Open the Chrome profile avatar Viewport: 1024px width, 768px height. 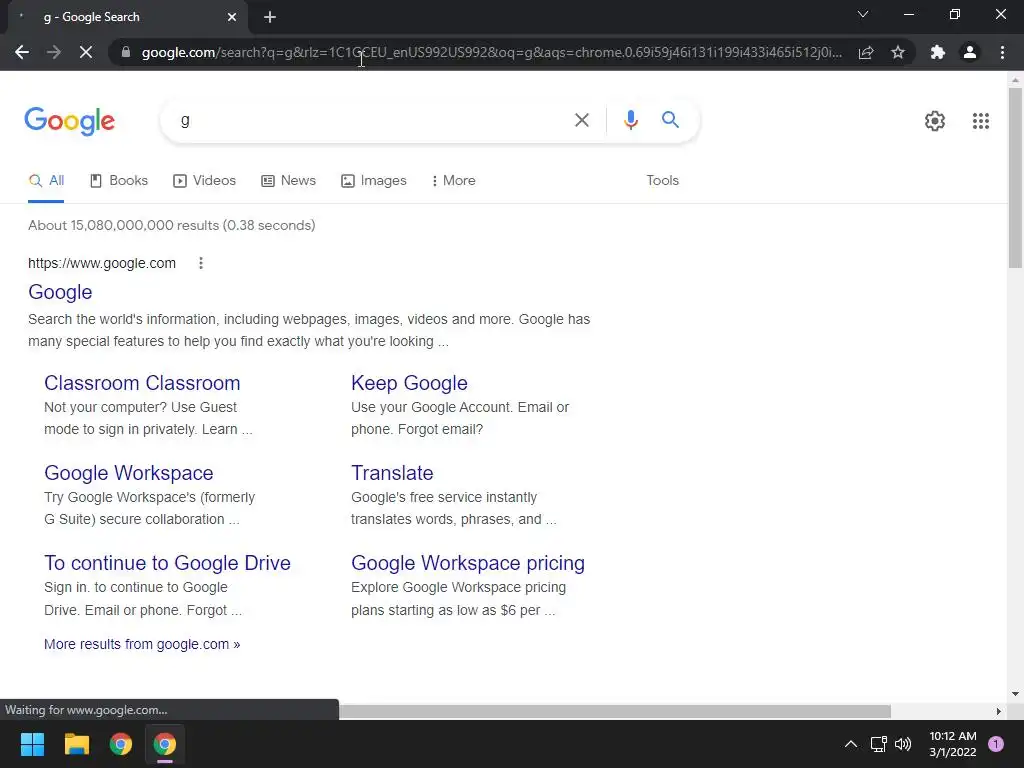tap(970, 52)
